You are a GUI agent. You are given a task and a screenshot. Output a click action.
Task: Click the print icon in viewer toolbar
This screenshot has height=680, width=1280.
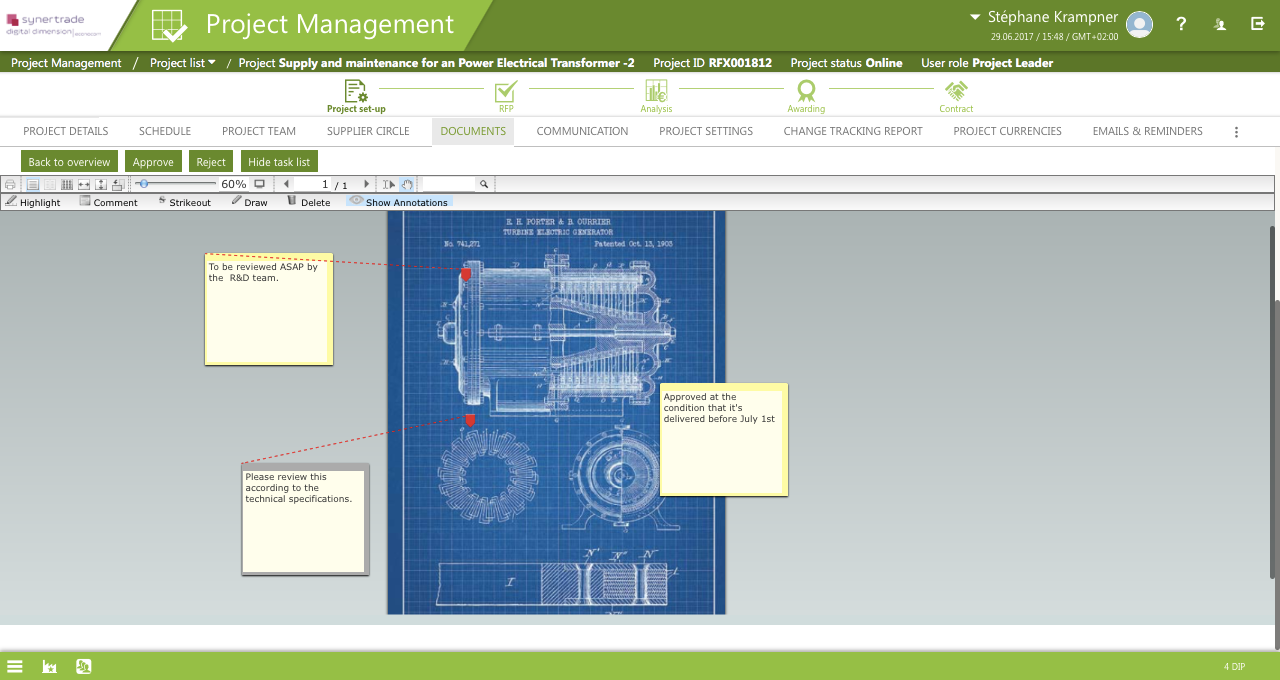(10, 185)
